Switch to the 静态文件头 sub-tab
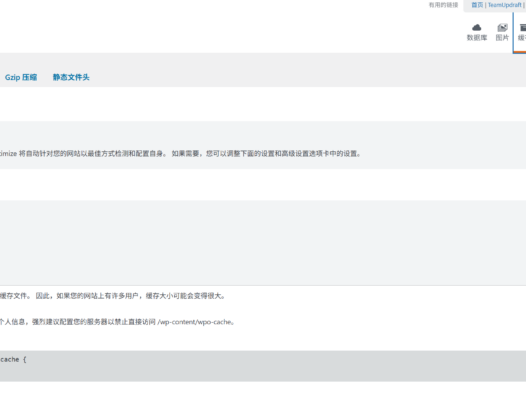The height and width of the screenshot is (394, 526). click(x=71, y=77)
